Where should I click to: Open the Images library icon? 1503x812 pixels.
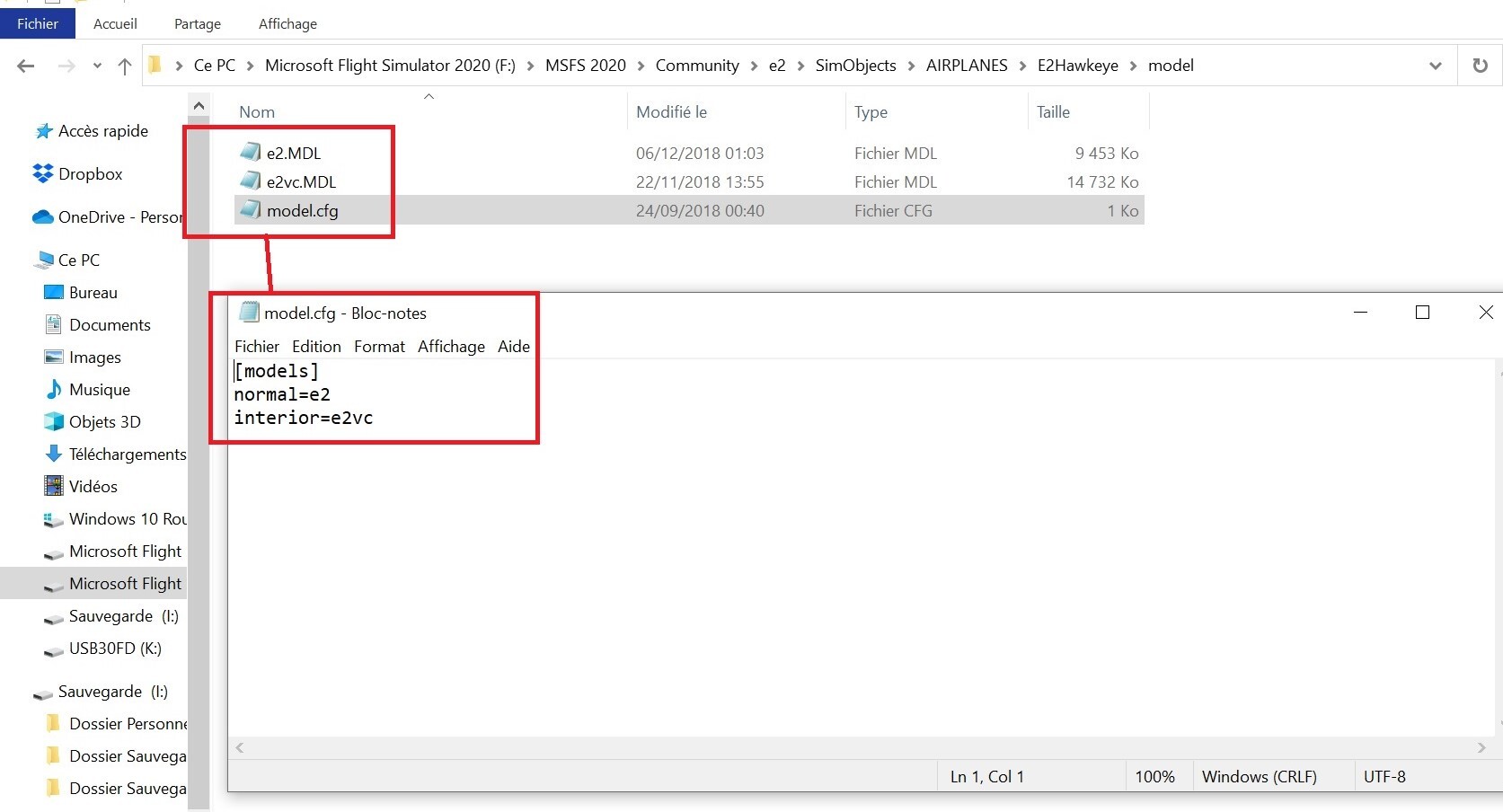coord(54,357)
